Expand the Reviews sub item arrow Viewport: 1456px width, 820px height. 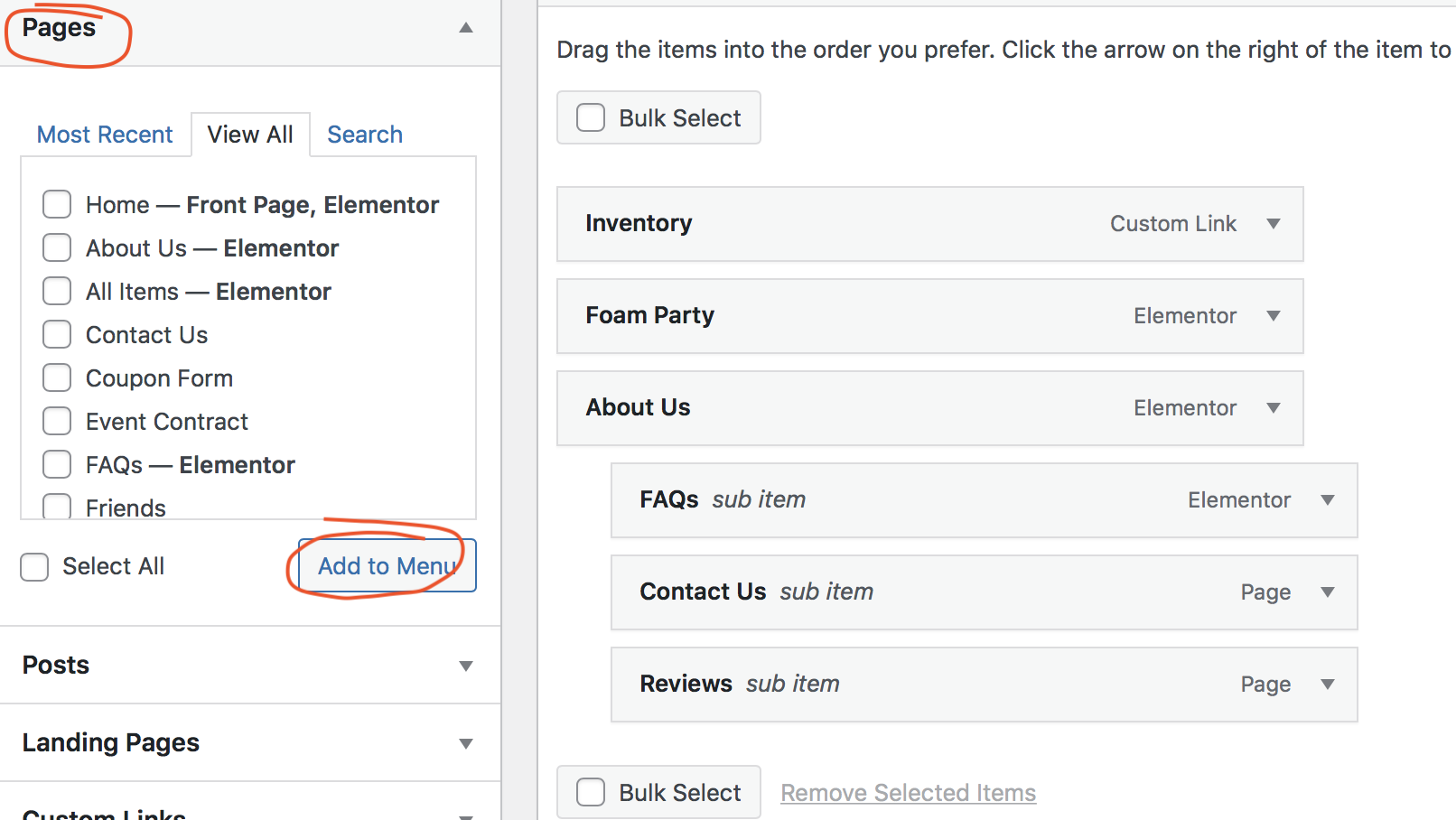tap(1328, 685)
